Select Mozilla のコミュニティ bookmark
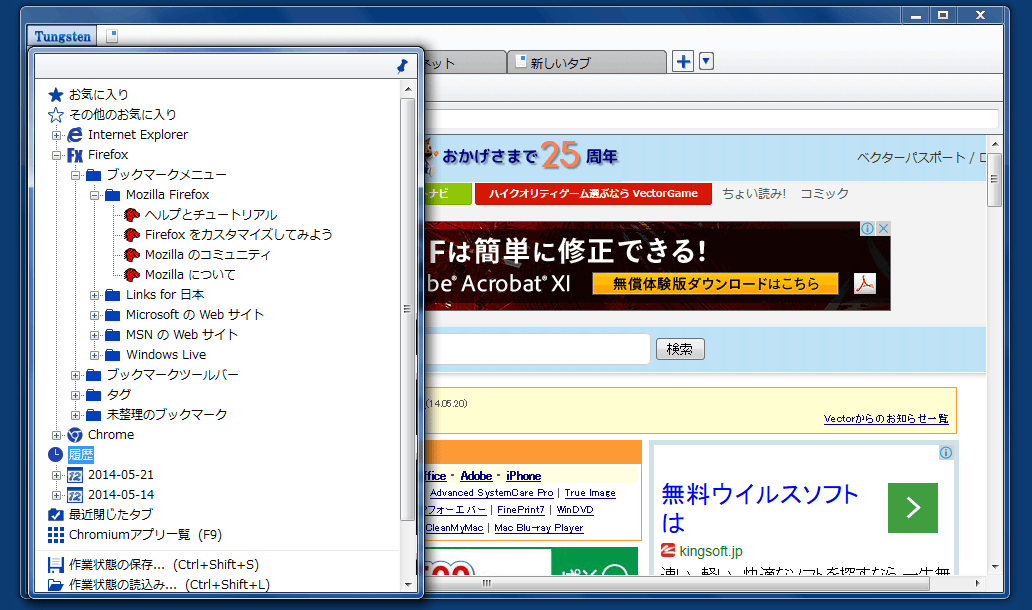The width and height of the screenshot is (1032, 610). pyautogui.click(x=207, y=255)
